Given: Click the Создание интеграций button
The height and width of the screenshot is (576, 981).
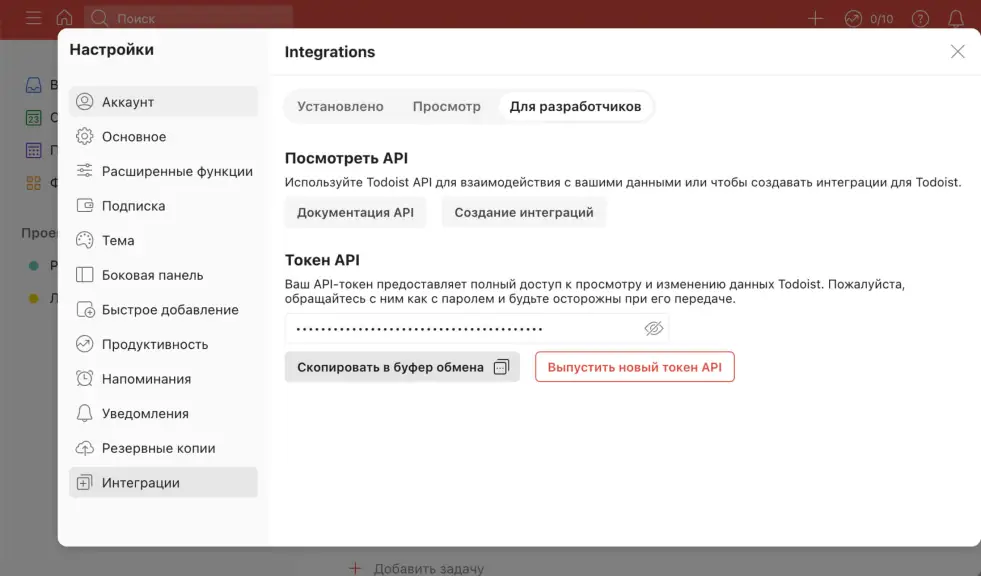Looking at the screenshot, I should tap(523, 212).
